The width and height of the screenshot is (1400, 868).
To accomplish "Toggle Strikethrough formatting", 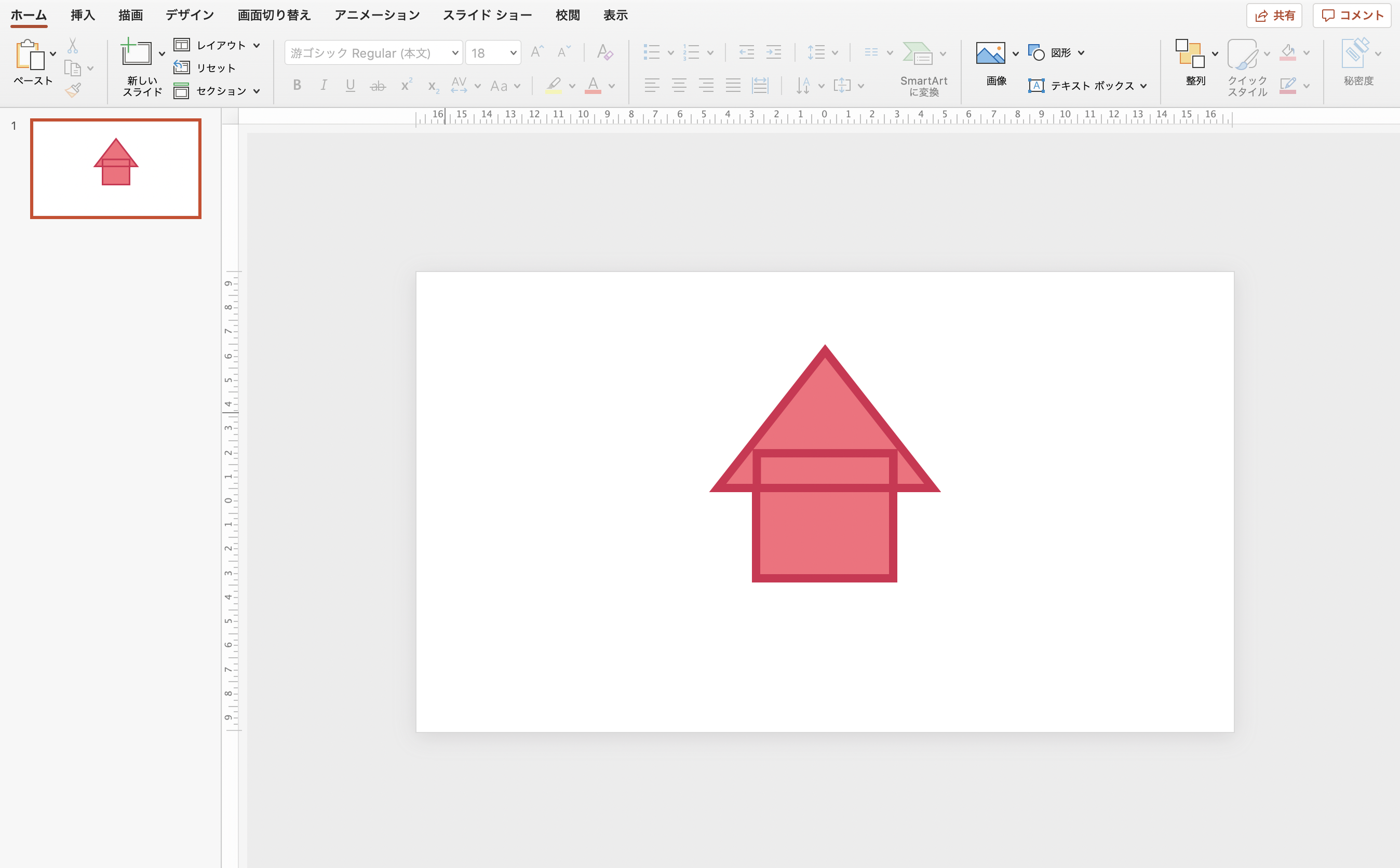I will tap(378, 86).
